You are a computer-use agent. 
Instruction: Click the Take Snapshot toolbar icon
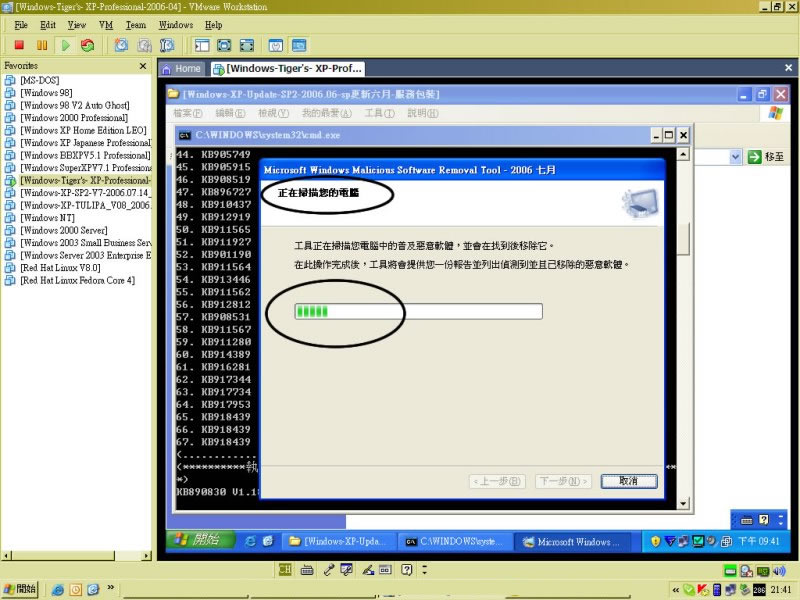pyautogui.click(x=121, y=45)
